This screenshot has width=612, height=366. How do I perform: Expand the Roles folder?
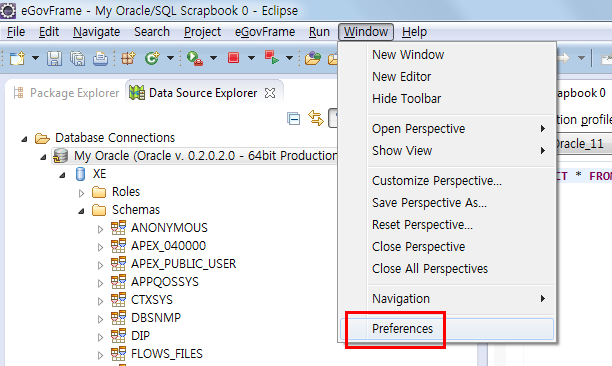click(81, 193)
